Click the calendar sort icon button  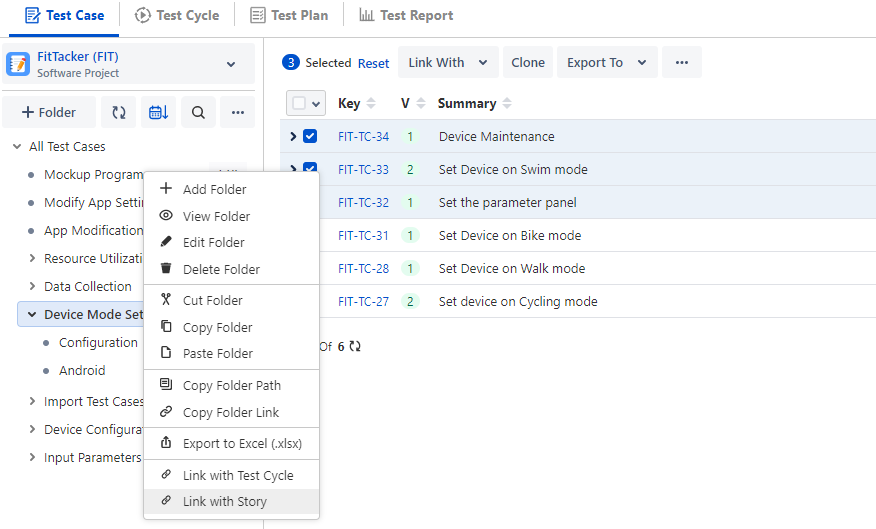[x=159, y=112]
